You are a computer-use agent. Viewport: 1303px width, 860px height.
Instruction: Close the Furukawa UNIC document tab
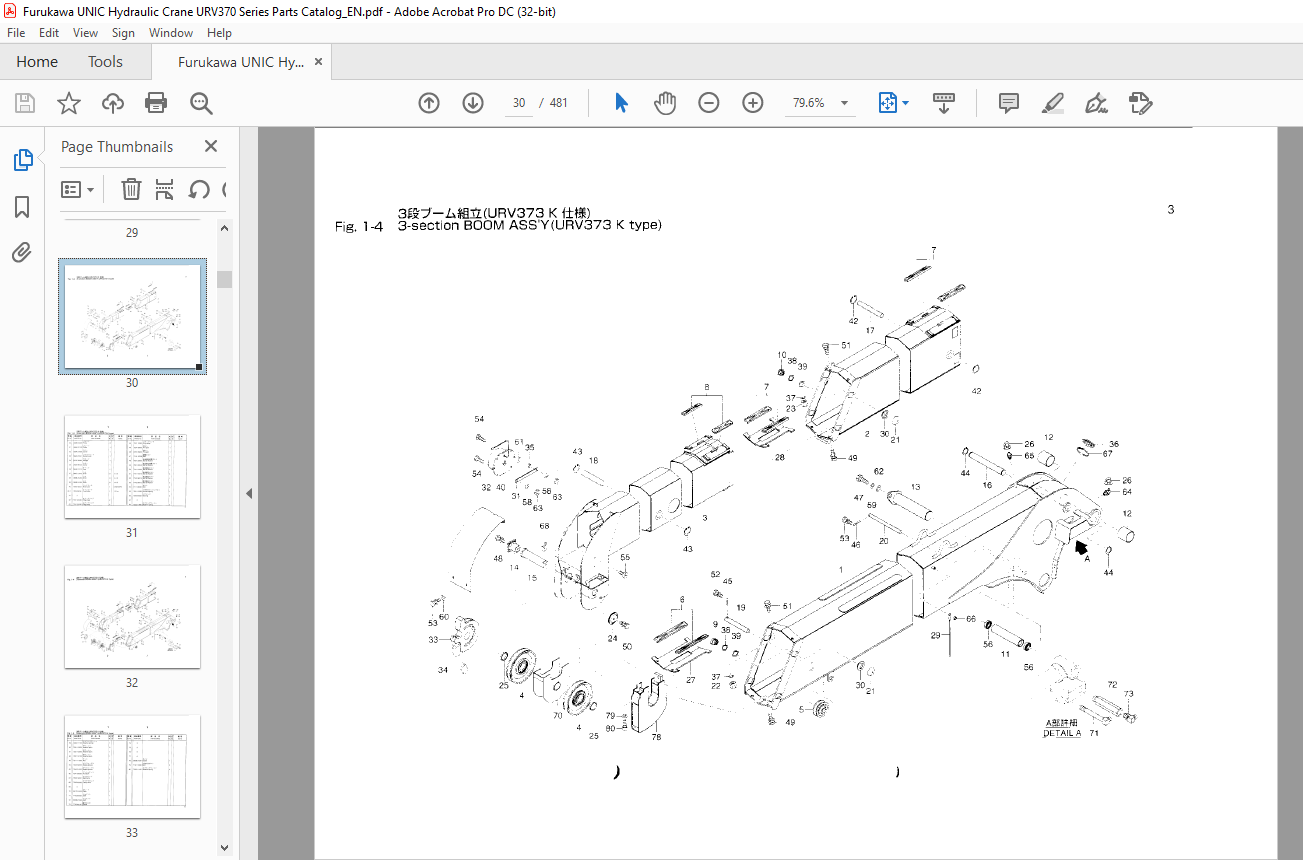coord(318,62)
